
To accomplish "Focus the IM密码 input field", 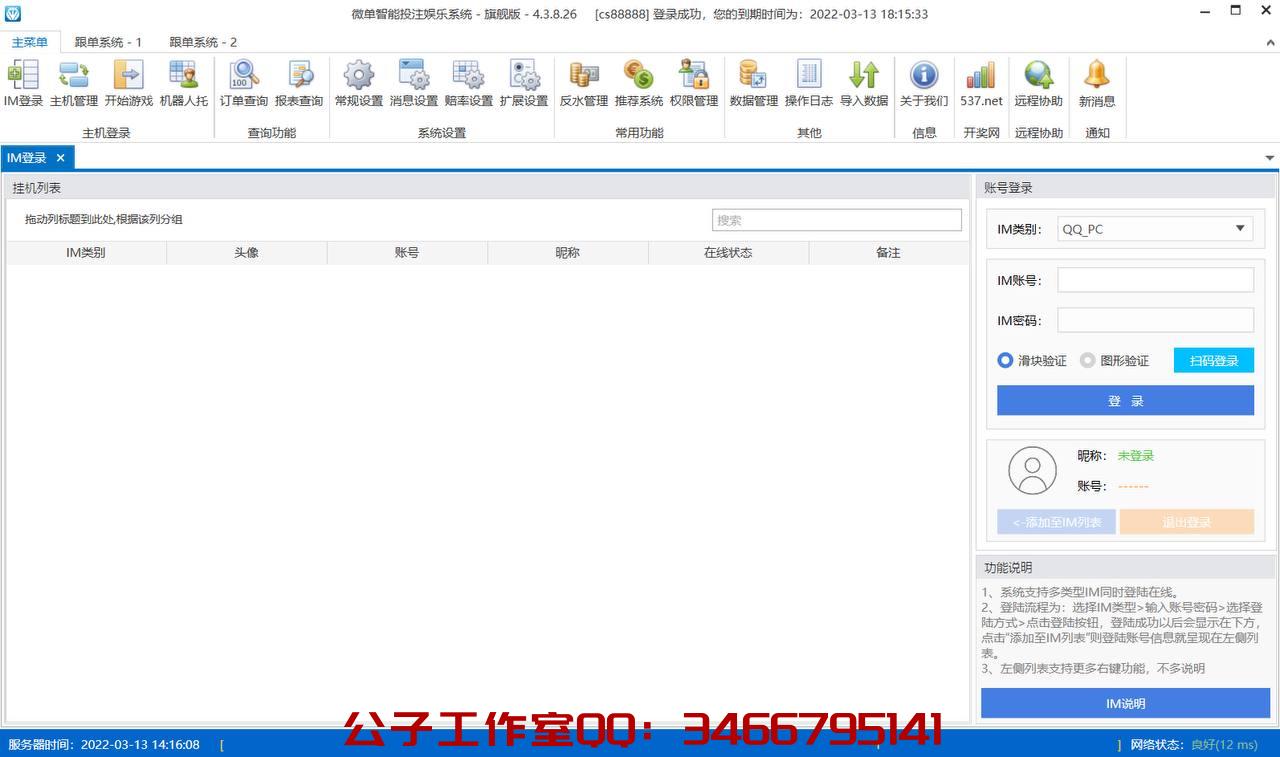I will coord(1155,320).
